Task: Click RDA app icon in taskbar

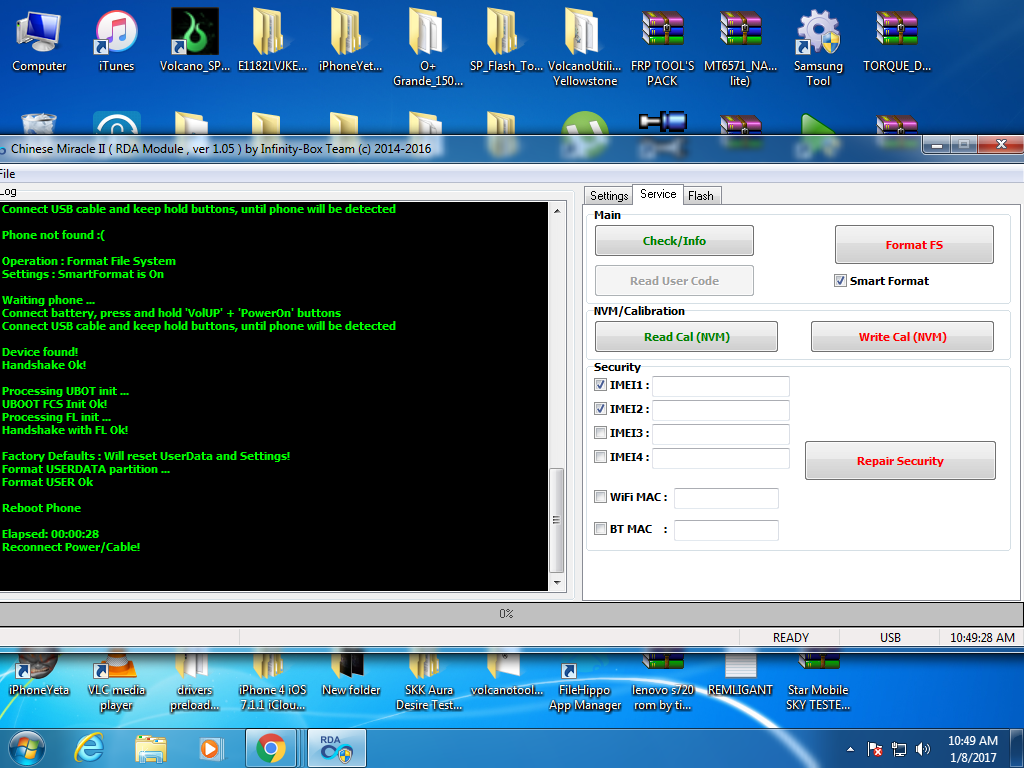Action: (x=329, y=748)
